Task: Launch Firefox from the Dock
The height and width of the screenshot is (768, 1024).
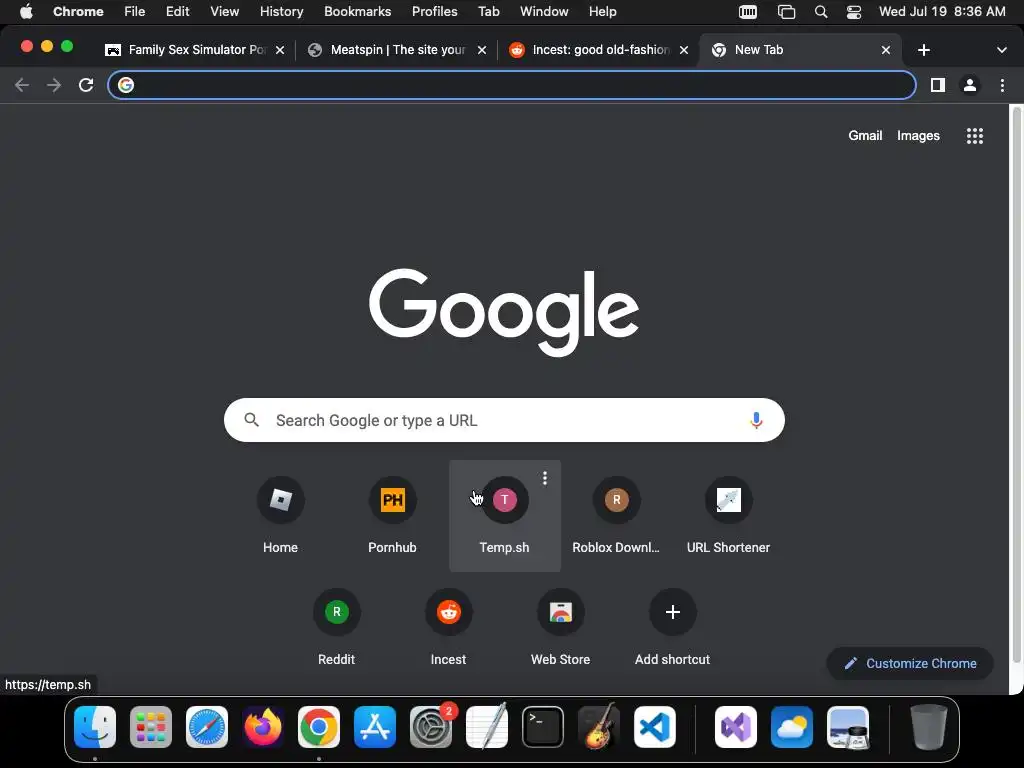Action: (x=263, y=727)
